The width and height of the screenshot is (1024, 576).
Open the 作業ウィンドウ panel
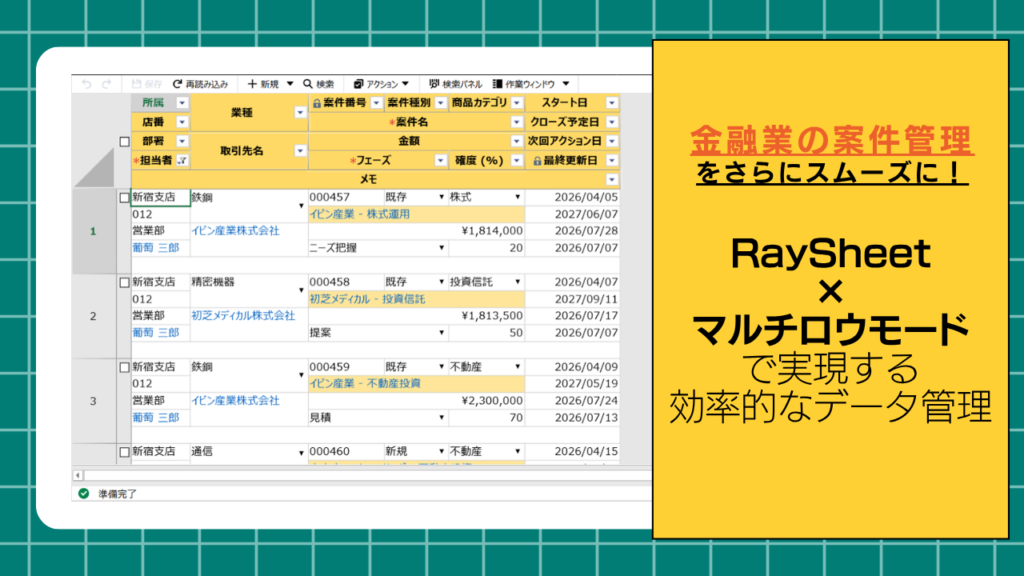524,84
